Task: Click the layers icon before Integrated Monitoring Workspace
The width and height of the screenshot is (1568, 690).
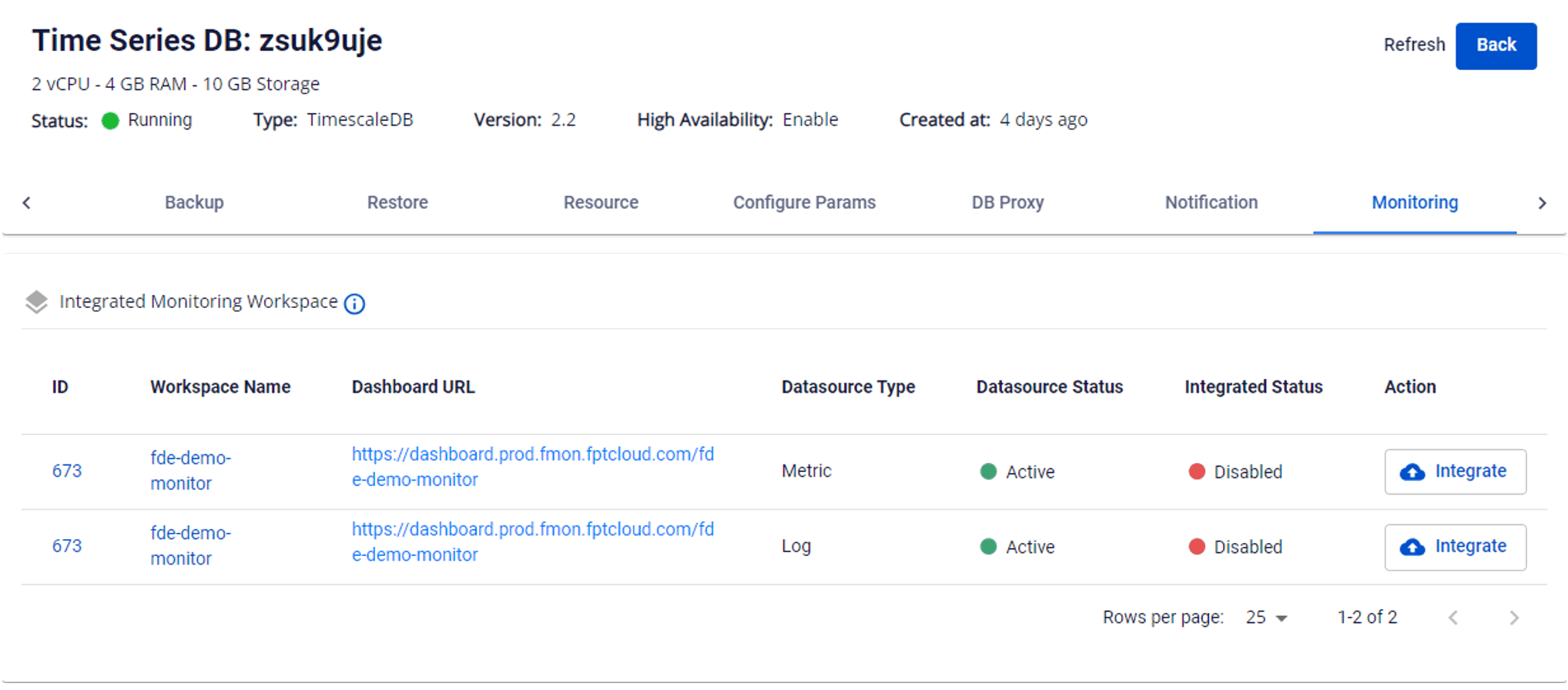Action: pyautogui.click(x=36, y=302)
